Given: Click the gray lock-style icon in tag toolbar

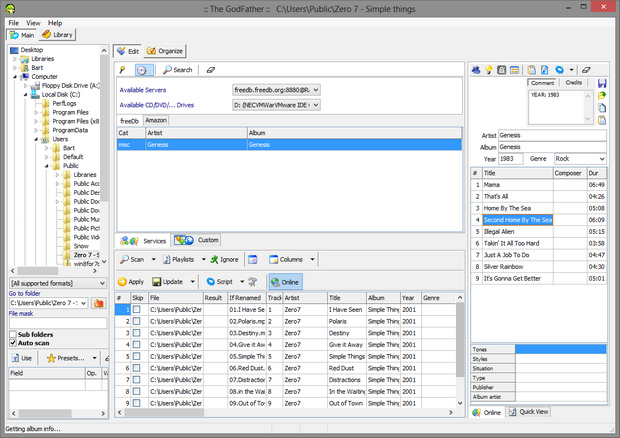Looking at the screenshot, I should point(501,70).
